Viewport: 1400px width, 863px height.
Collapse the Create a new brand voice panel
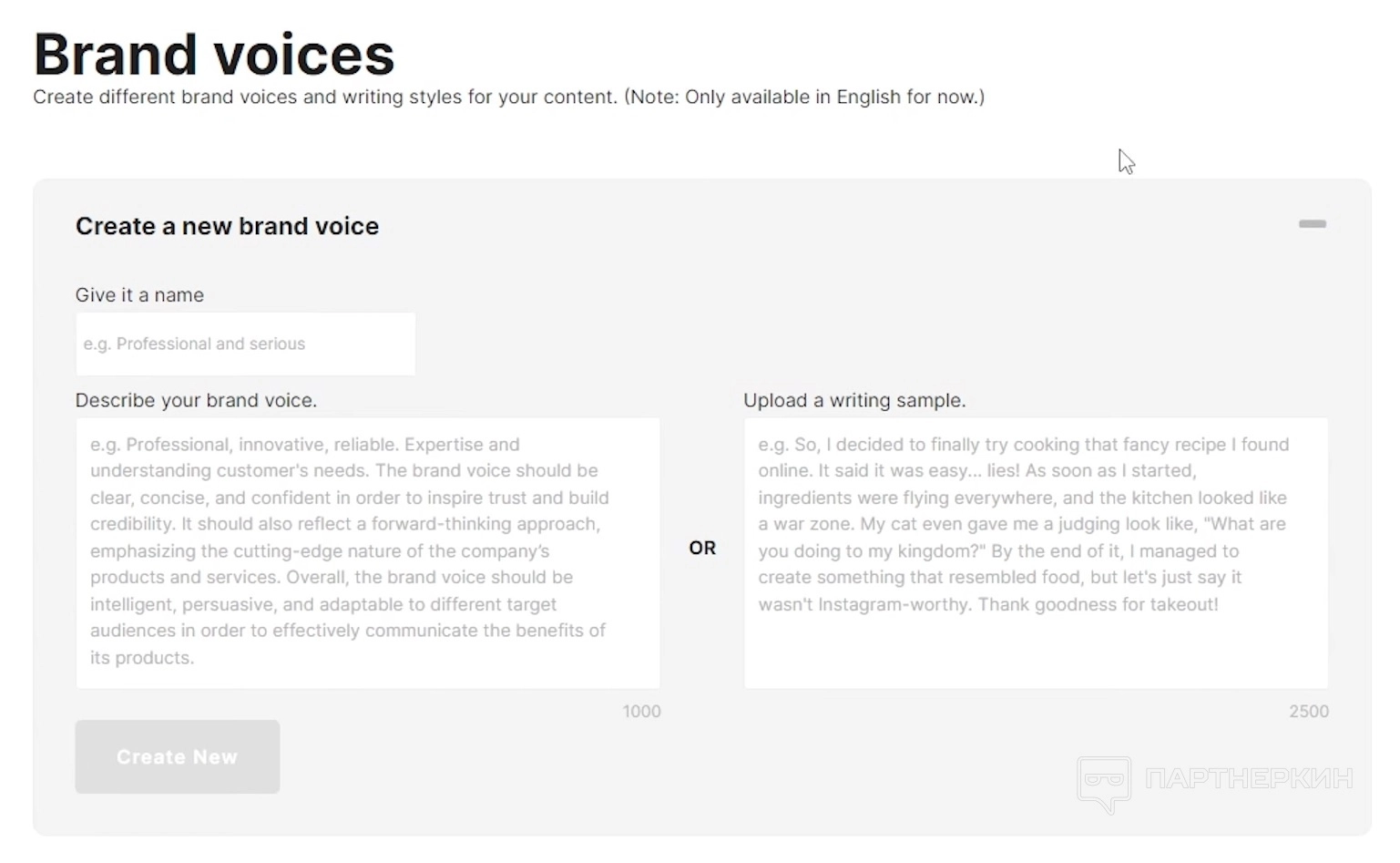(1312, 224)
